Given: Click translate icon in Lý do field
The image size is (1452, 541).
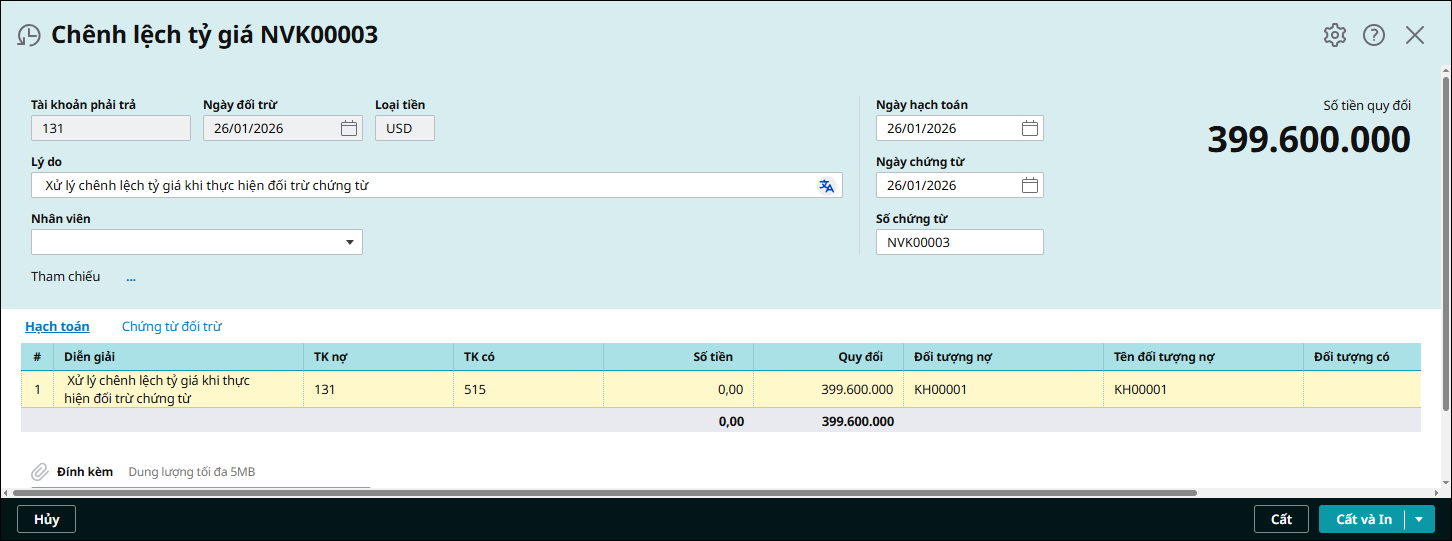Looking at the screenshot, I should tap(826, 185).
